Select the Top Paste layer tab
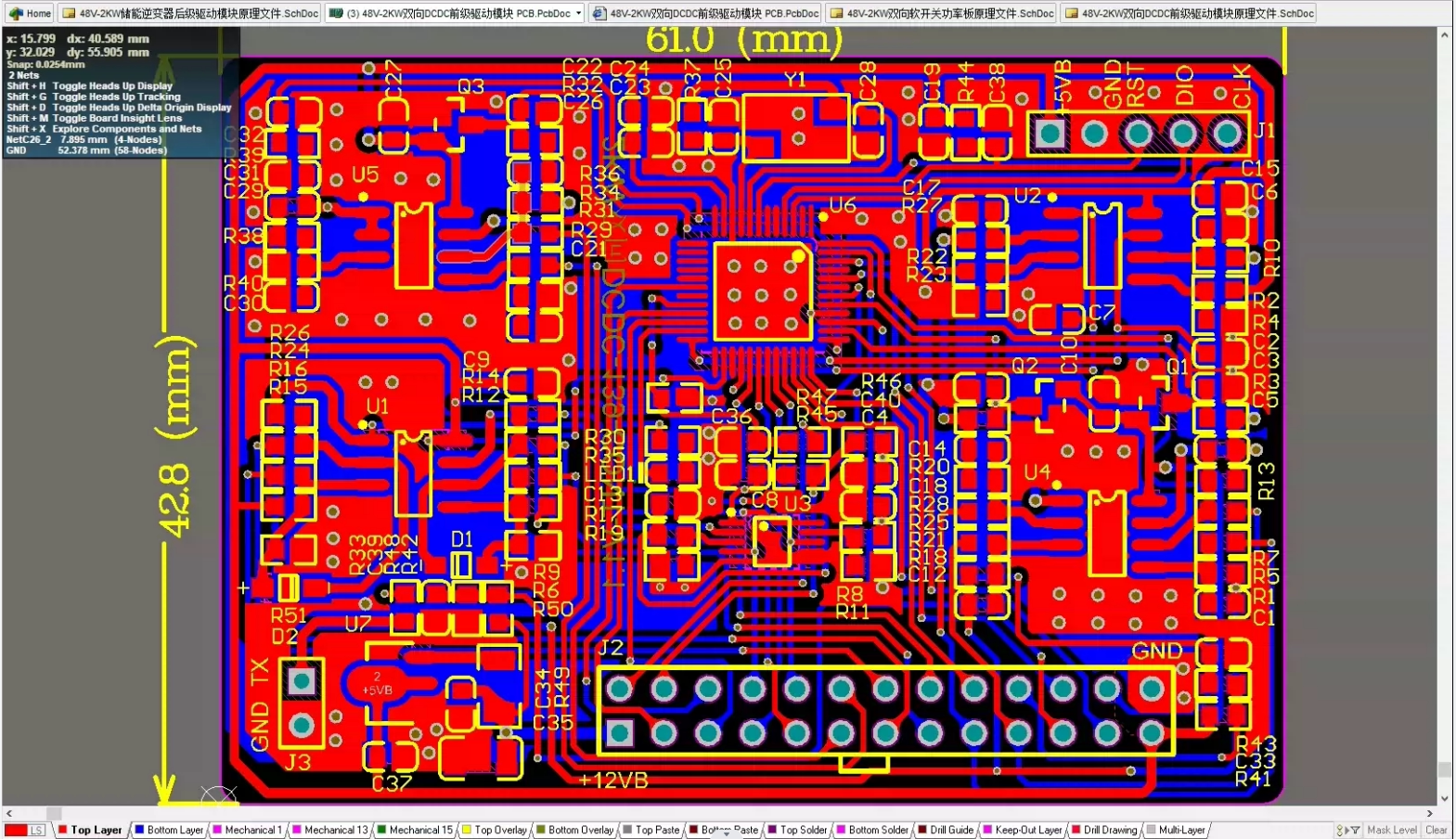Image resolution: width=1456 pixels, height=839 pixels. pos(651,830)
